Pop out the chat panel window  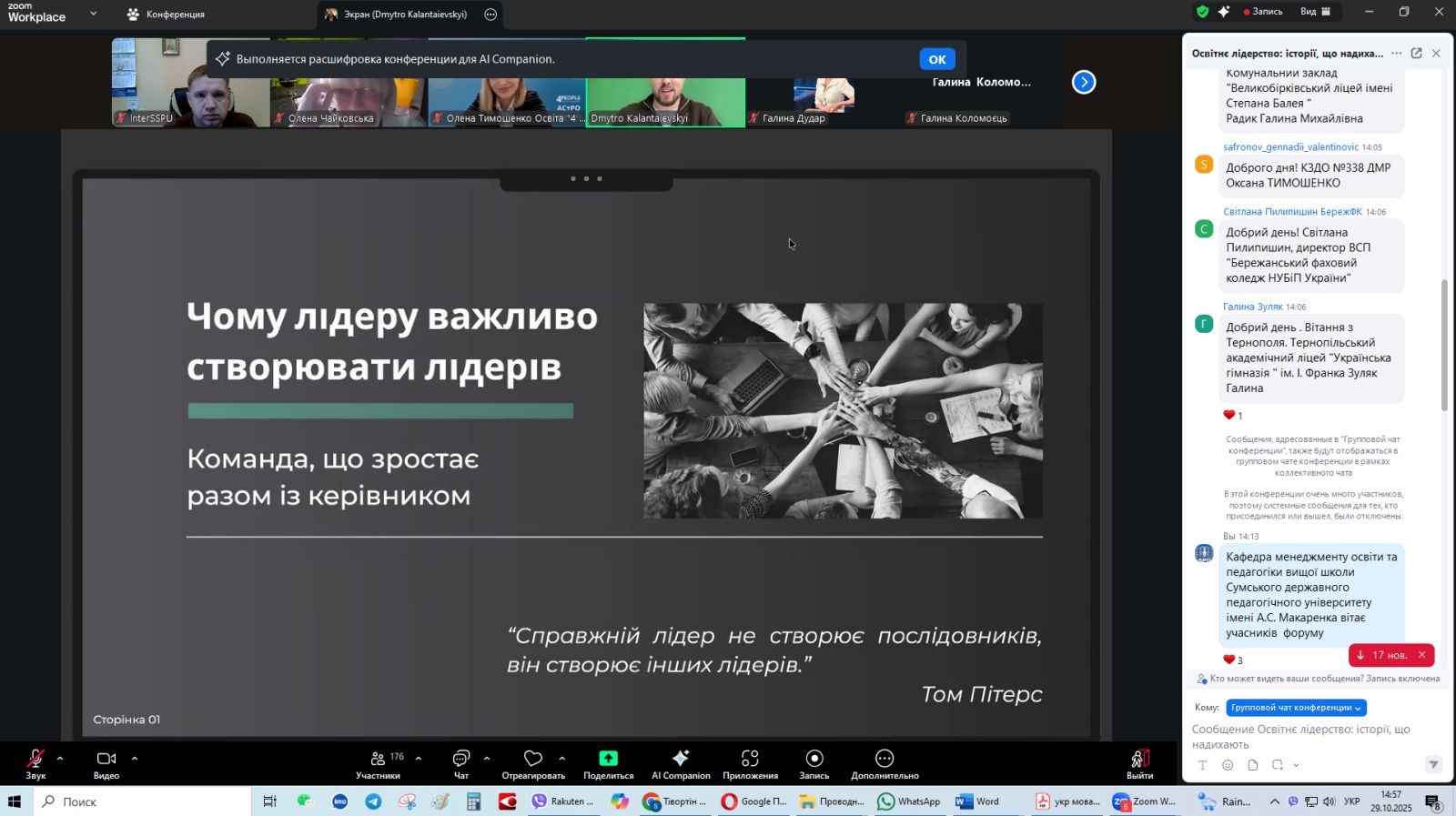click(1416, 54)
